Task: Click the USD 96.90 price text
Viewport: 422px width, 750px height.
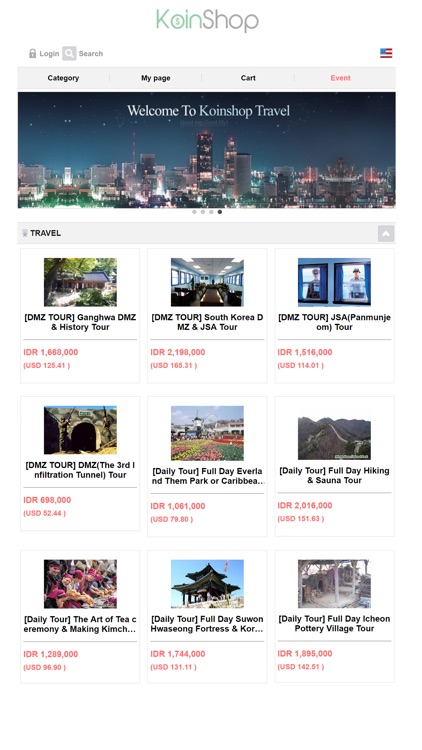Action: tap(44, 667)
